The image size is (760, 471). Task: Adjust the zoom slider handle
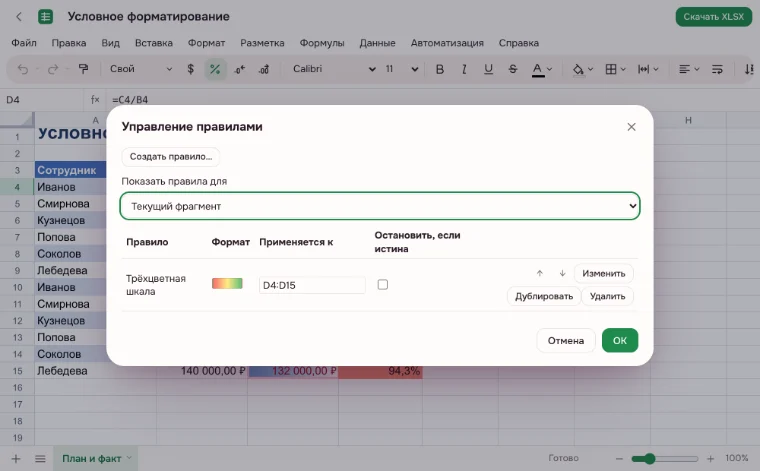point(649,458)
